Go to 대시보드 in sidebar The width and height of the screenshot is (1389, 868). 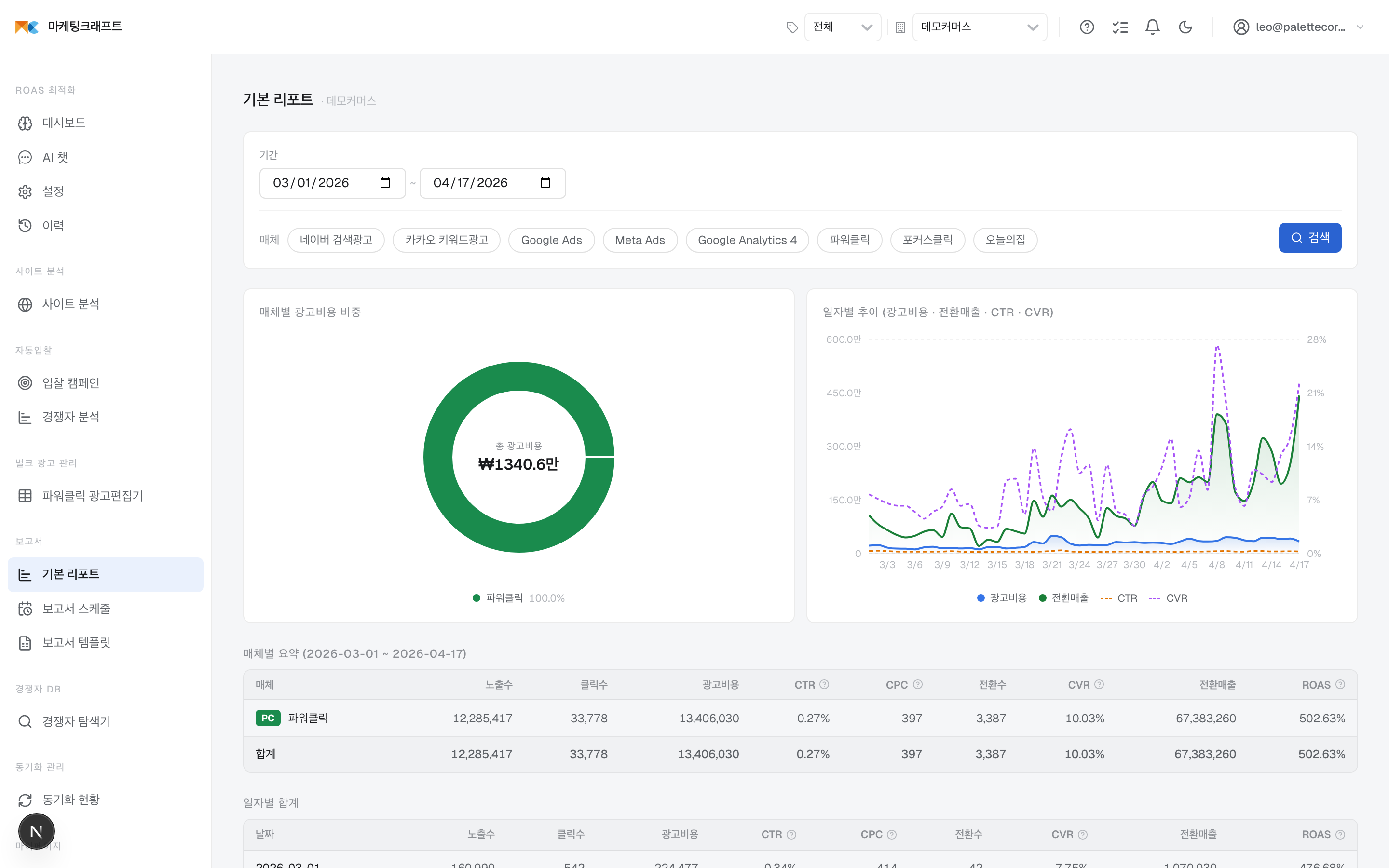click(106, 123)
